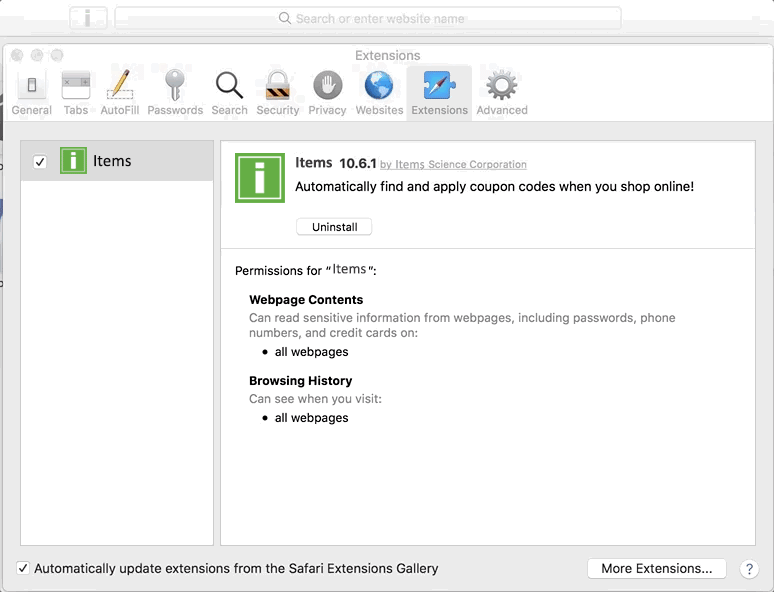Open the Security preferences pane
Image resolution: width=774 pixels, height=592 pixels.
(277, 93)
